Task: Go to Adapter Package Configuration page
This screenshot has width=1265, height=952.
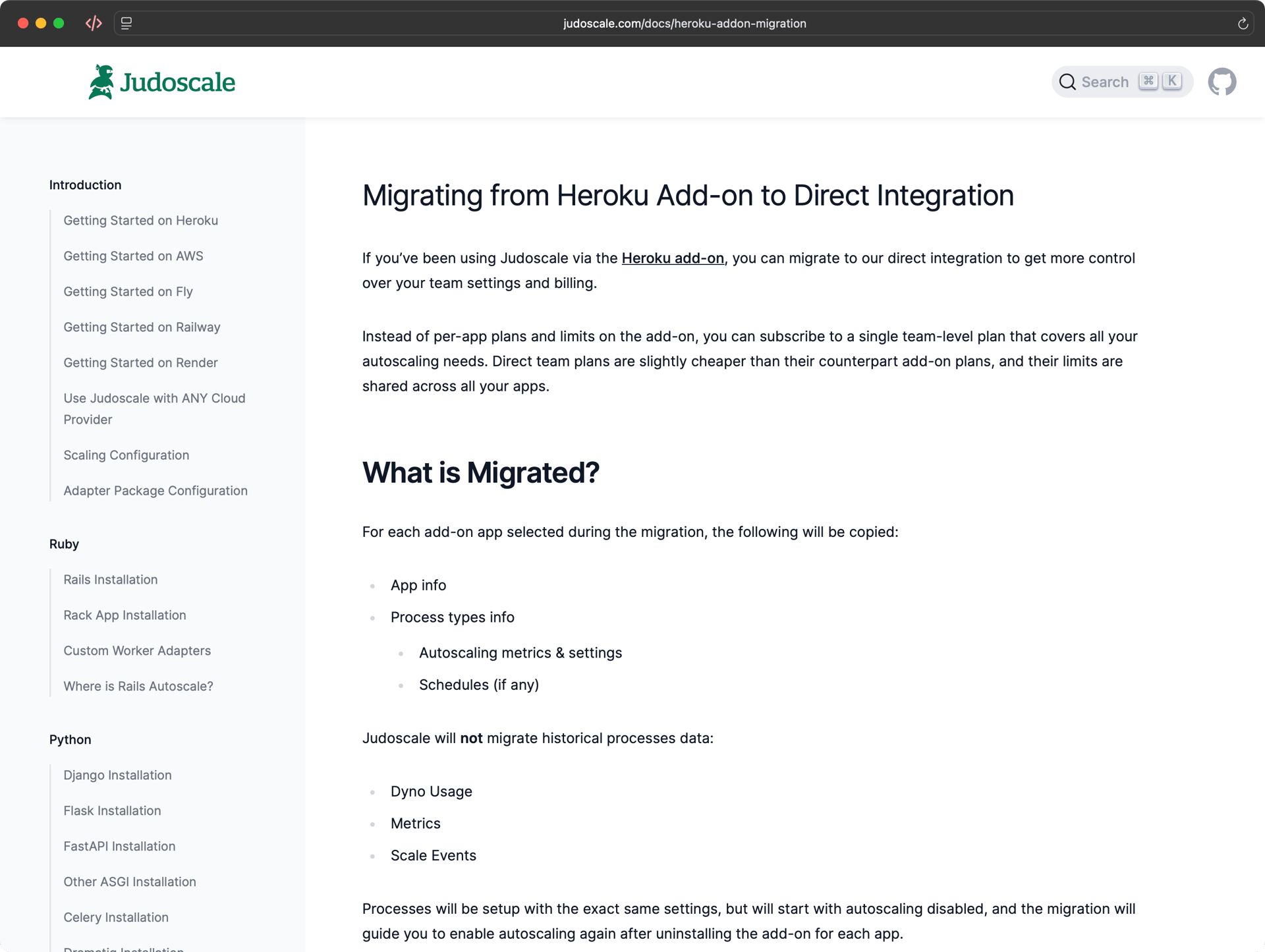Action: point(155,491)
